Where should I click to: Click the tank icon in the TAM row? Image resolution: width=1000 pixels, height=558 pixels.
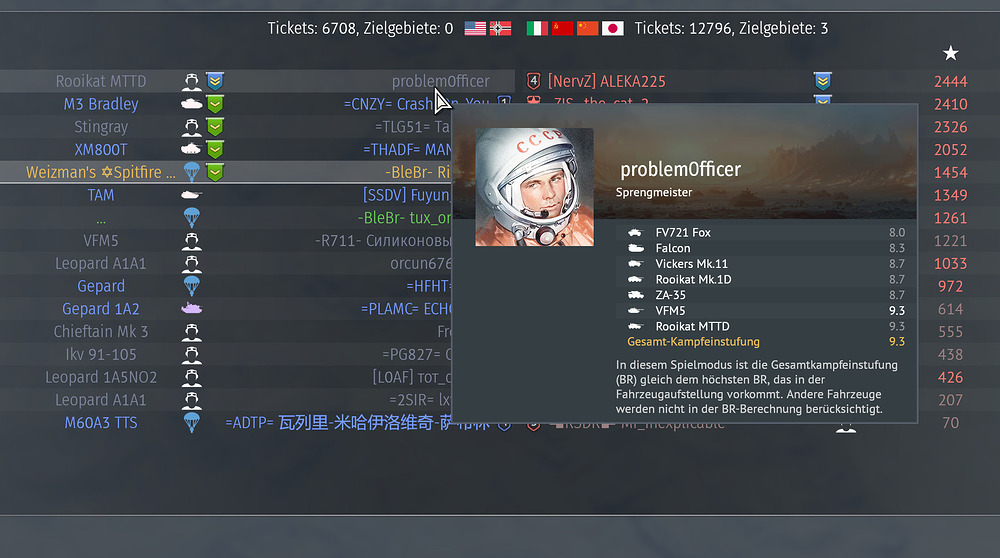click(x=191, y=195)
